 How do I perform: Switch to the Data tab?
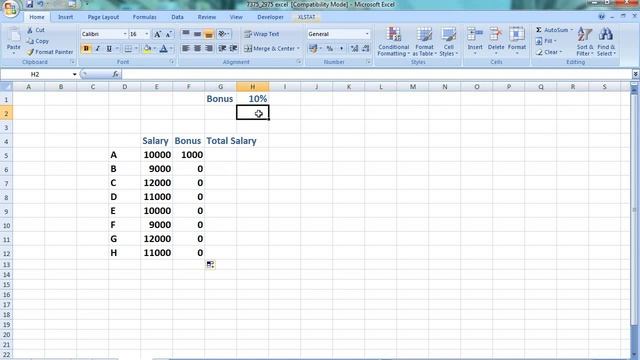point(177,17)
